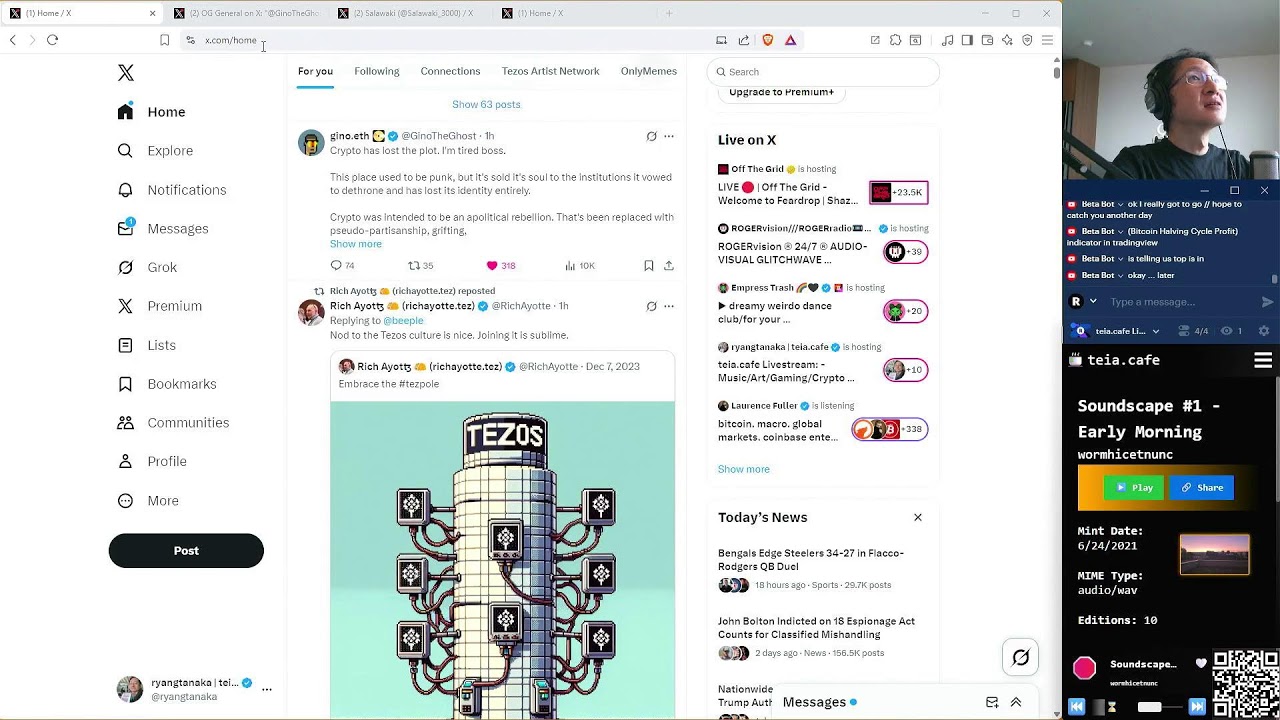Screen dimensions: 1280x720
Task: Open the floating Grok button
Action: [x=1020, y=657]
